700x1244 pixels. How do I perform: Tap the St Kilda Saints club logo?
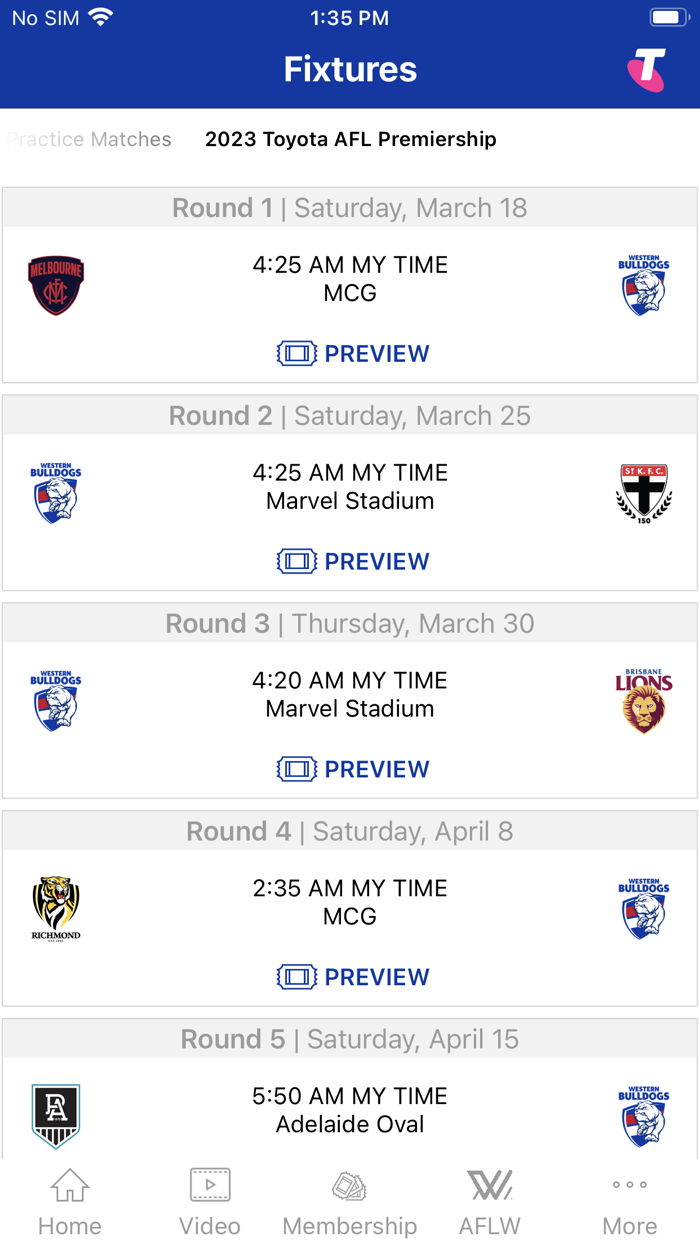(643, 493)
